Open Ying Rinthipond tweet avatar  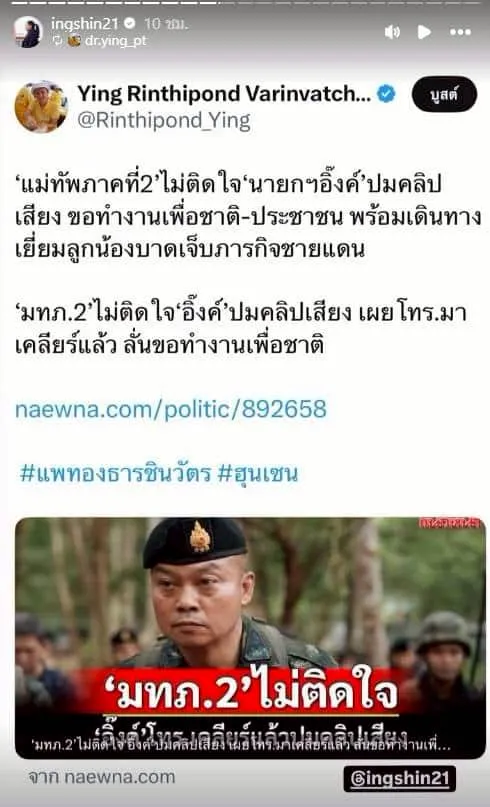pos(41,107)
